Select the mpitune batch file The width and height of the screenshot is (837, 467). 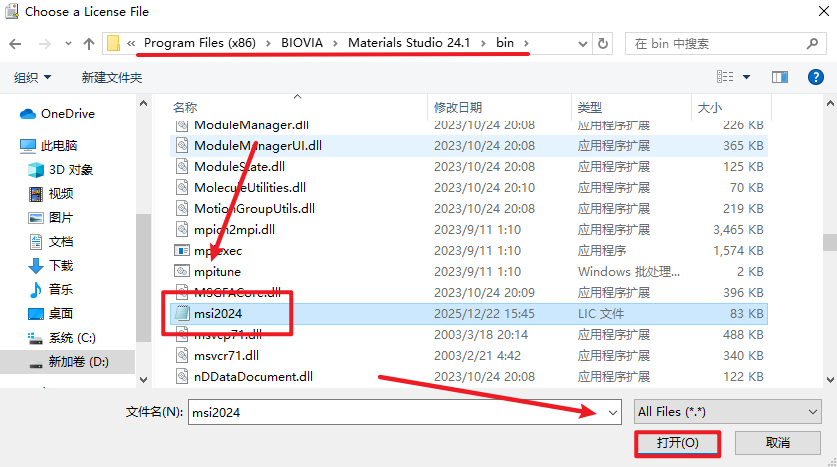tap(217, 271)
